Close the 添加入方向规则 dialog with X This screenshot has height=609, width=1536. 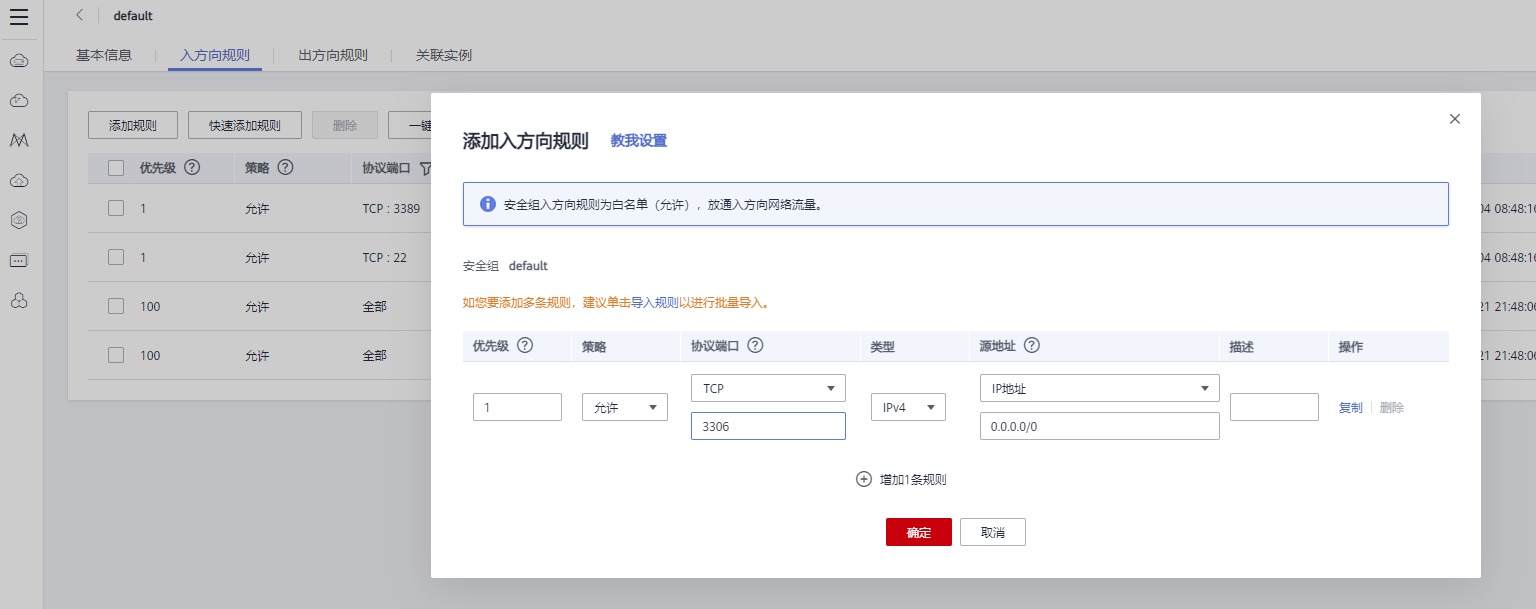pos(1455,118)
